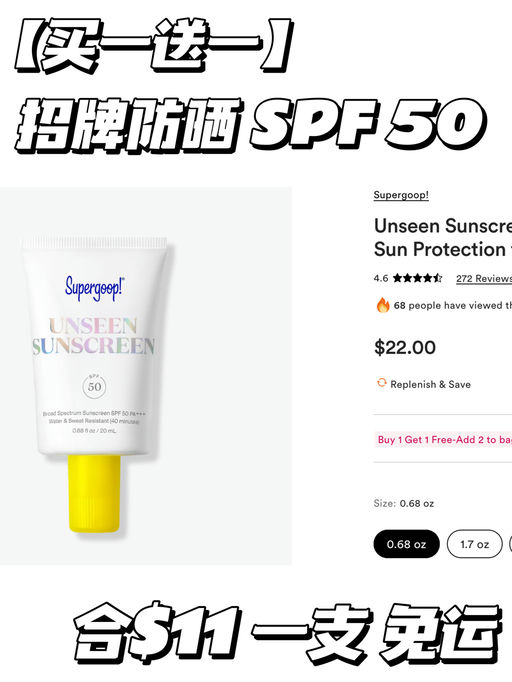Select the 0.68 oz size option

(406, 544)
